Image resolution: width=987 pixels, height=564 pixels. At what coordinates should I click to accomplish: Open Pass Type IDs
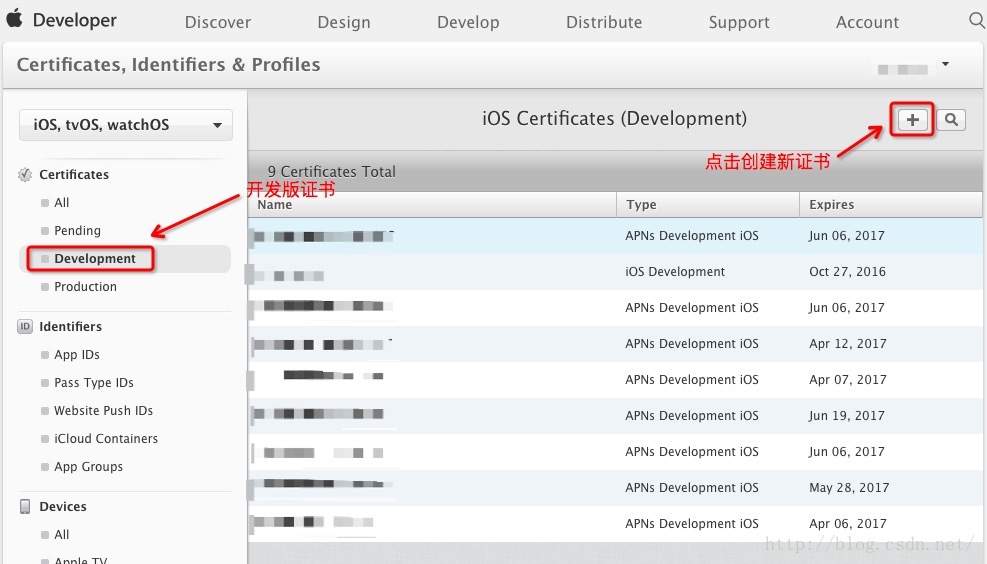coord(94,383)
